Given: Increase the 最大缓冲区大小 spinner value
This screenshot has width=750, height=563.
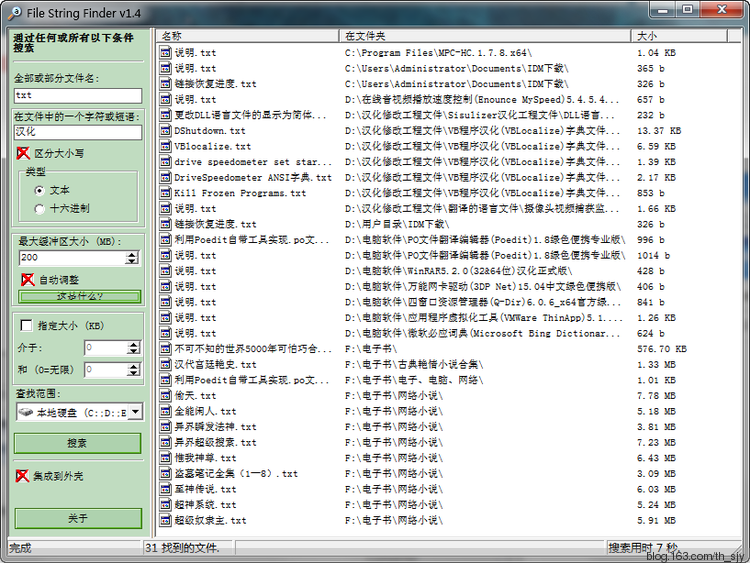Looking at the screenshot, I should [x=132, y=254].
